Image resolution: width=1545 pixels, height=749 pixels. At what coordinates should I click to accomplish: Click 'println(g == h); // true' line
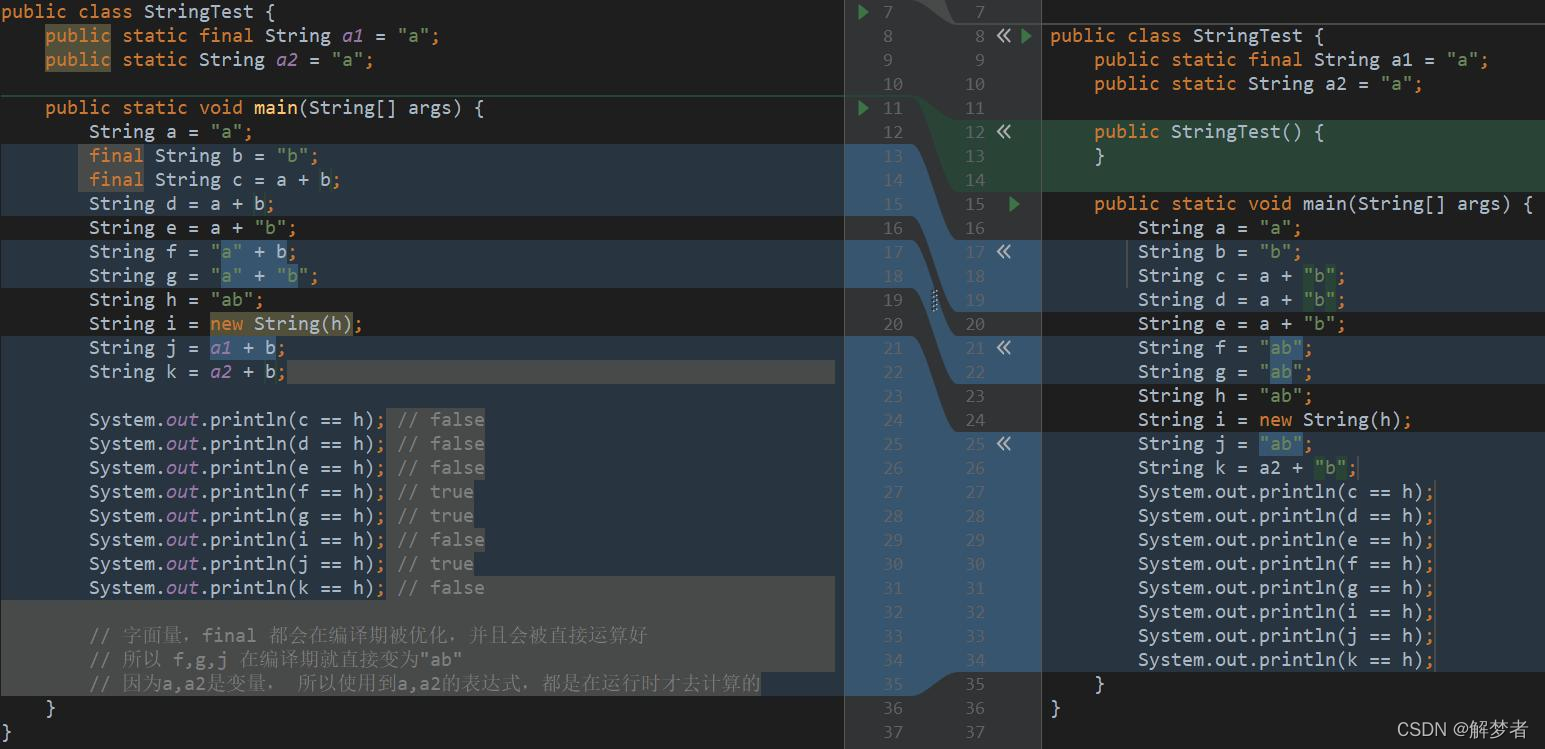click(x=281, y=516)
